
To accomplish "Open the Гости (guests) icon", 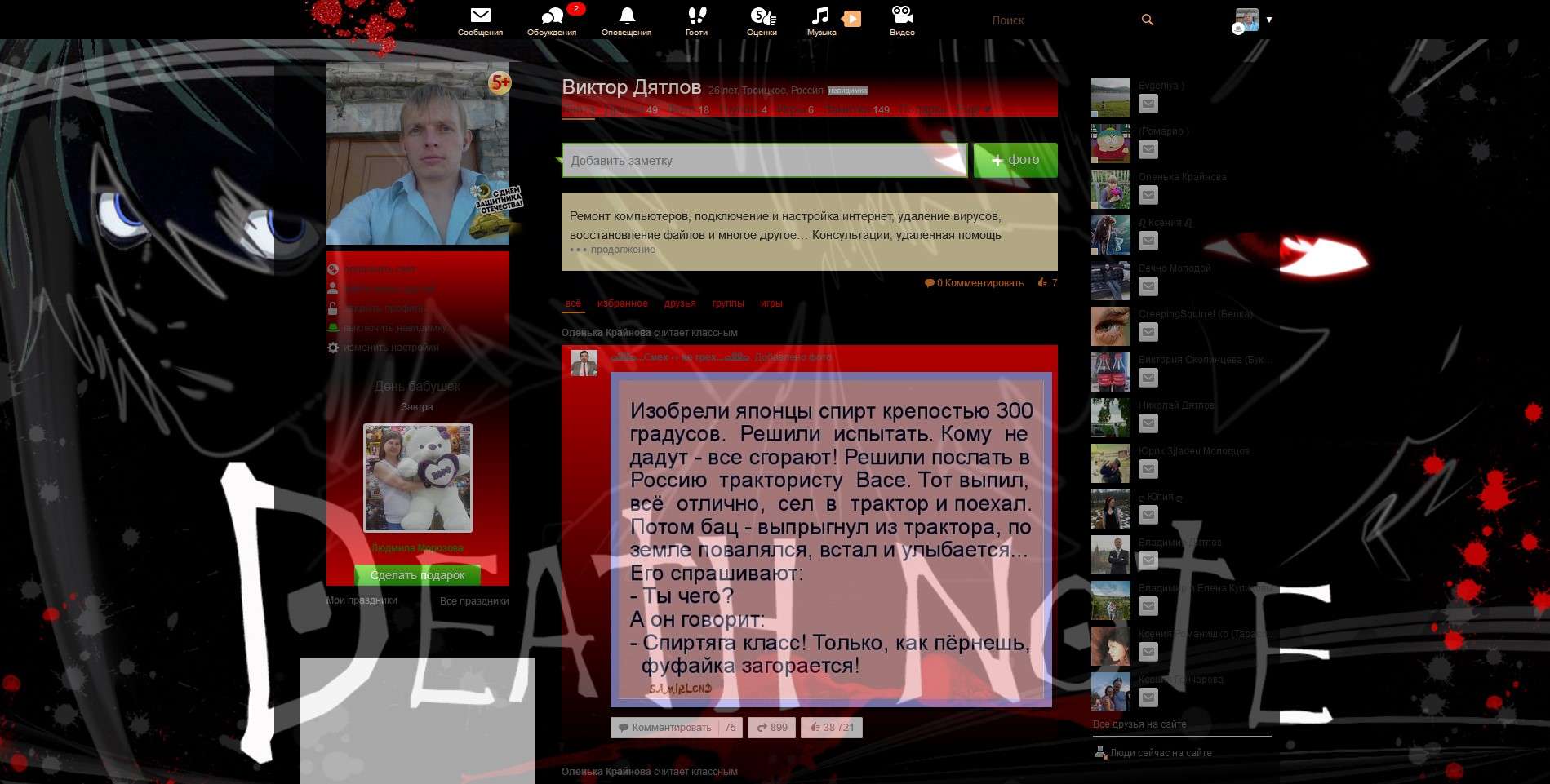I will (695, 15).
